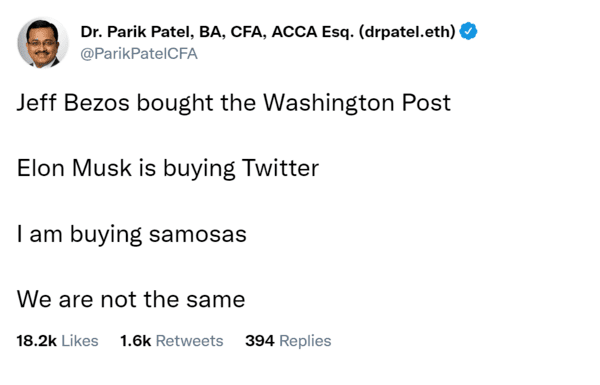The width and height of the screenshot is (600, 385).
Task: Click the line I am buying samosas
Action: (x=132, y=234)
